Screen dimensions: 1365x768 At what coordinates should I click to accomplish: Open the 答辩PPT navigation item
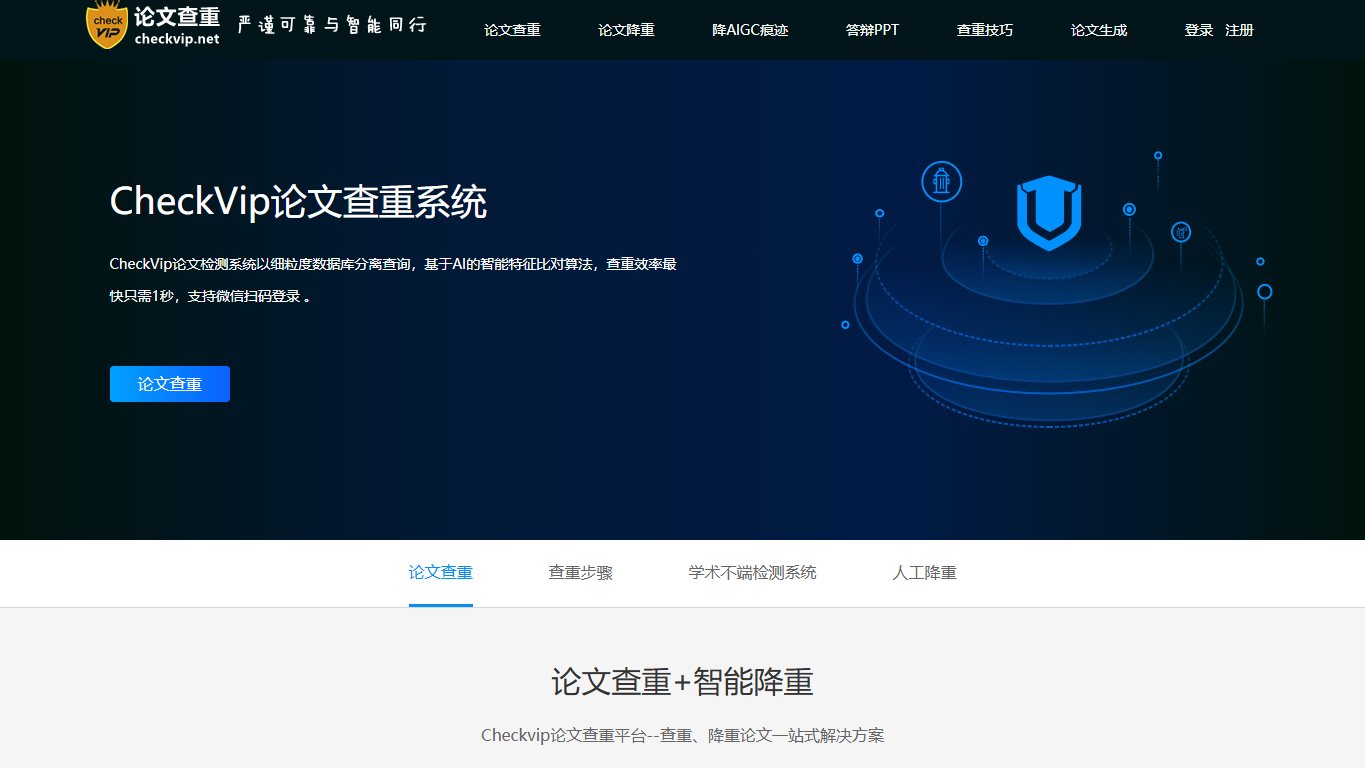coord(872,30)
